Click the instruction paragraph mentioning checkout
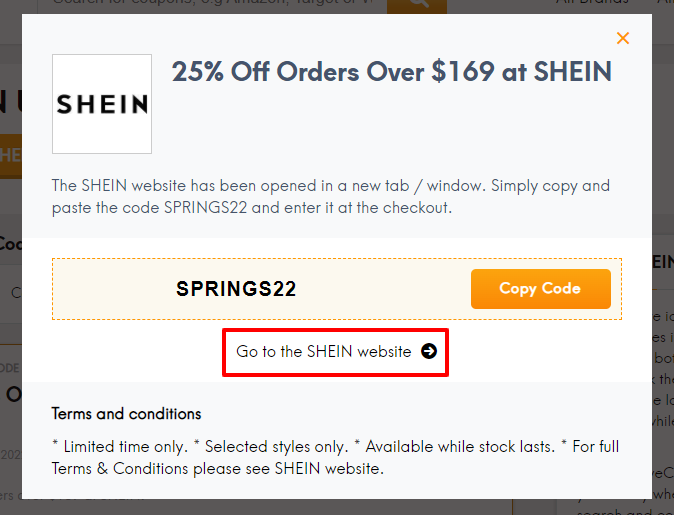 tap(331, 196)
